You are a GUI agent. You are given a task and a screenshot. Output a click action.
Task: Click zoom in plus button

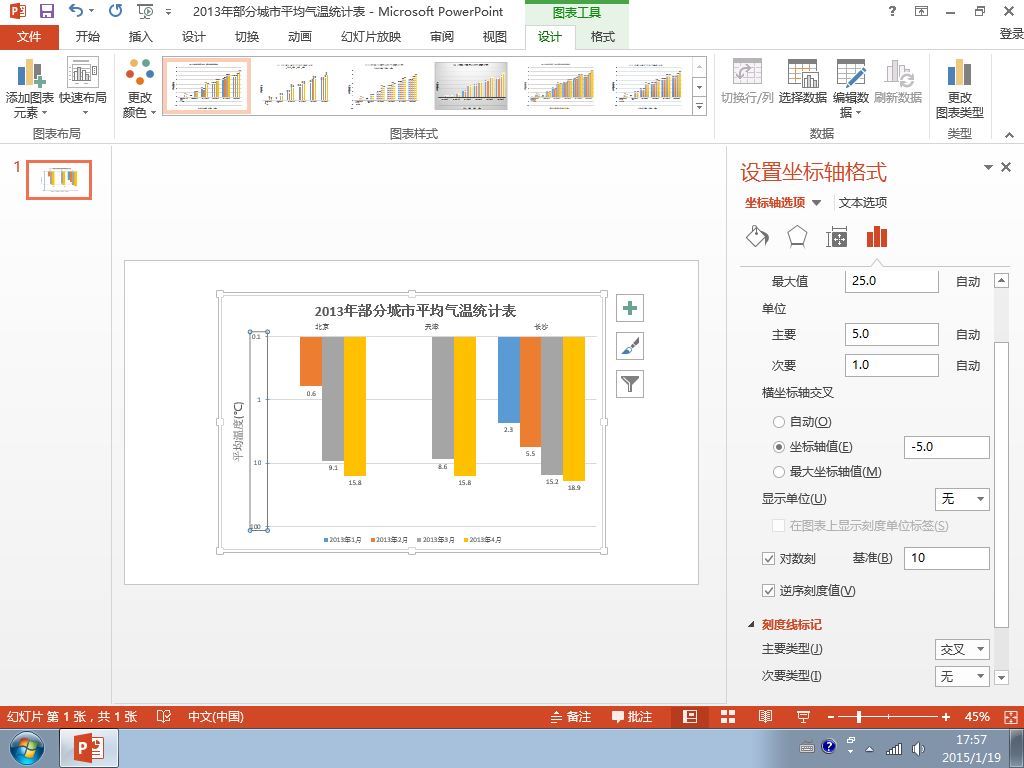click(x=946, y=717)
